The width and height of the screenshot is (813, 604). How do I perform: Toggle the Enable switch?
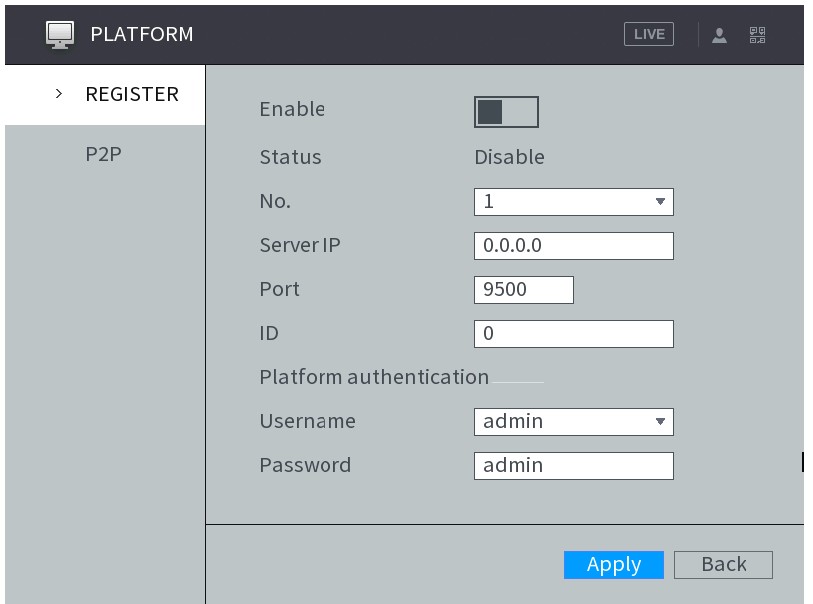[x=506, y=112]
